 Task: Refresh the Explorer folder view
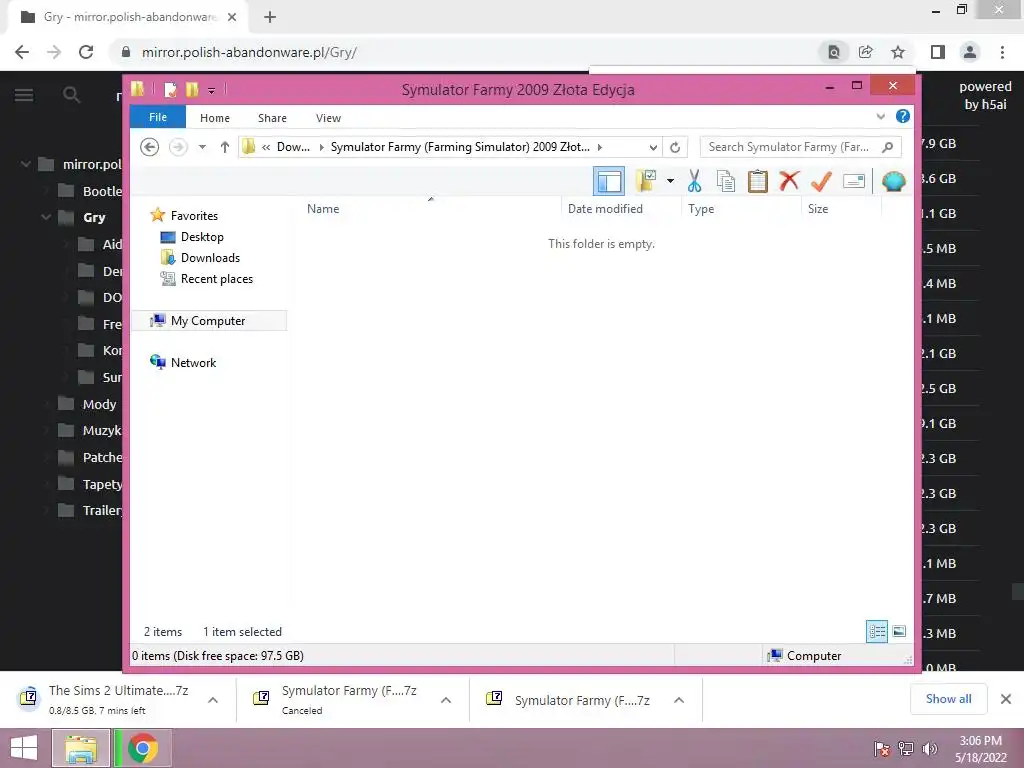click(x=675, y=148)
